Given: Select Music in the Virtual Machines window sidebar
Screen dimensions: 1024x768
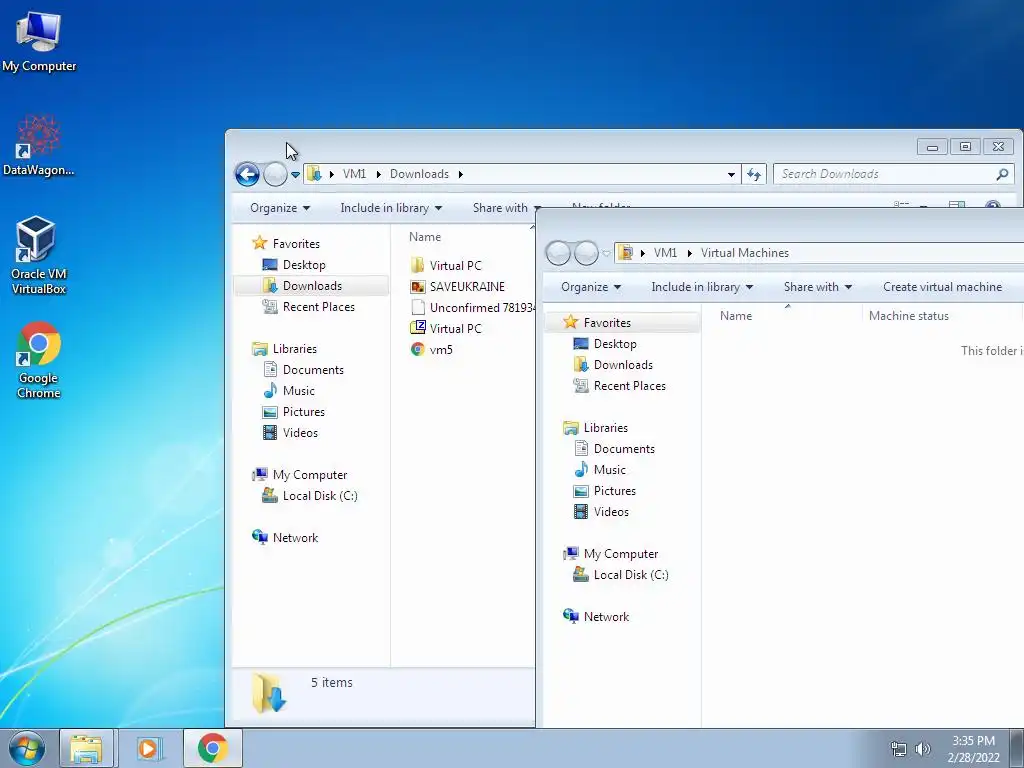Looking at the screenshot, I should [609, 470].
